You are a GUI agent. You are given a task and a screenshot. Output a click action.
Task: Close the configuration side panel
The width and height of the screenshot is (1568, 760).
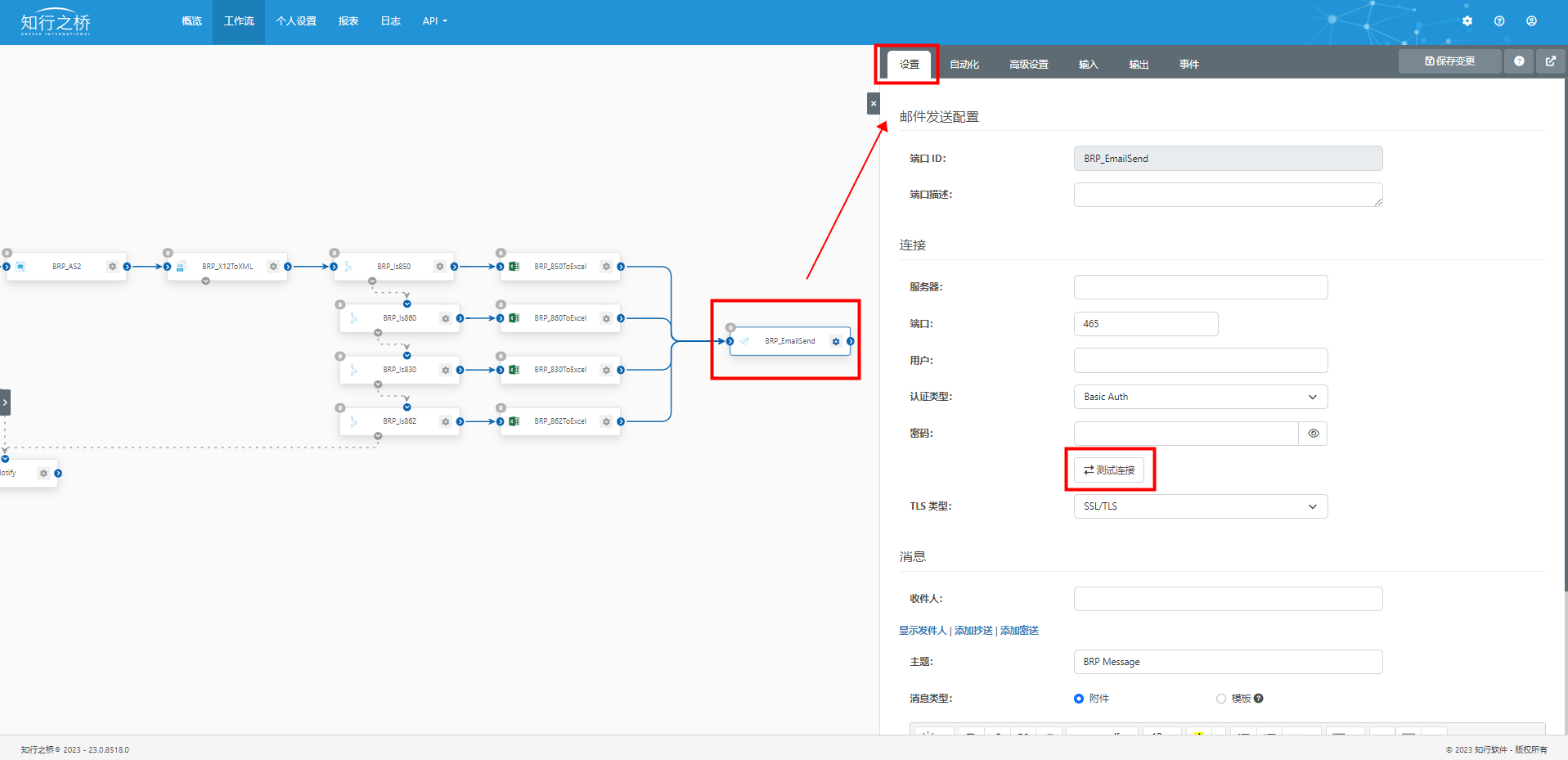[x=873, y=104]
